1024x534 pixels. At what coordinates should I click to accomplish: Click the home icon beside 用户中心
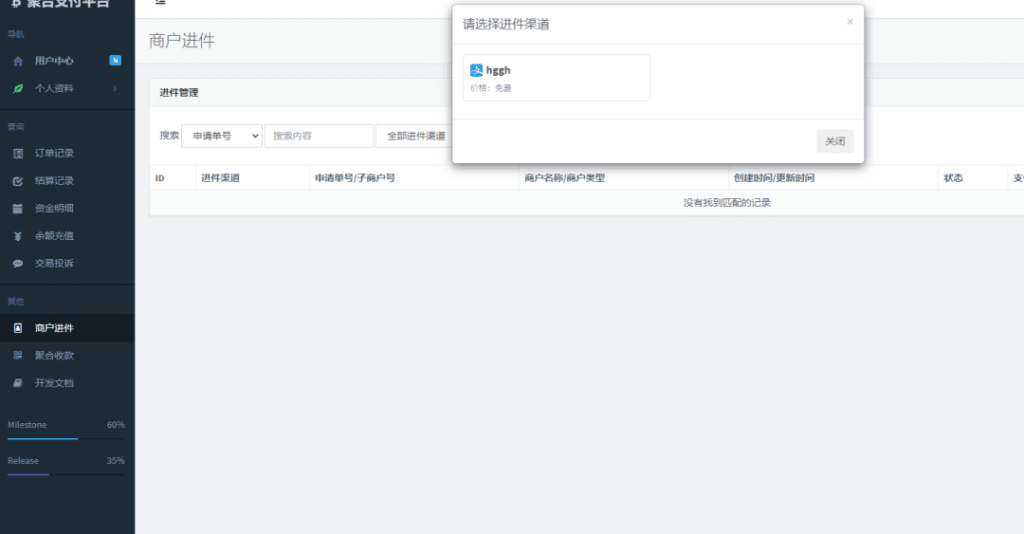coord(18,61)
